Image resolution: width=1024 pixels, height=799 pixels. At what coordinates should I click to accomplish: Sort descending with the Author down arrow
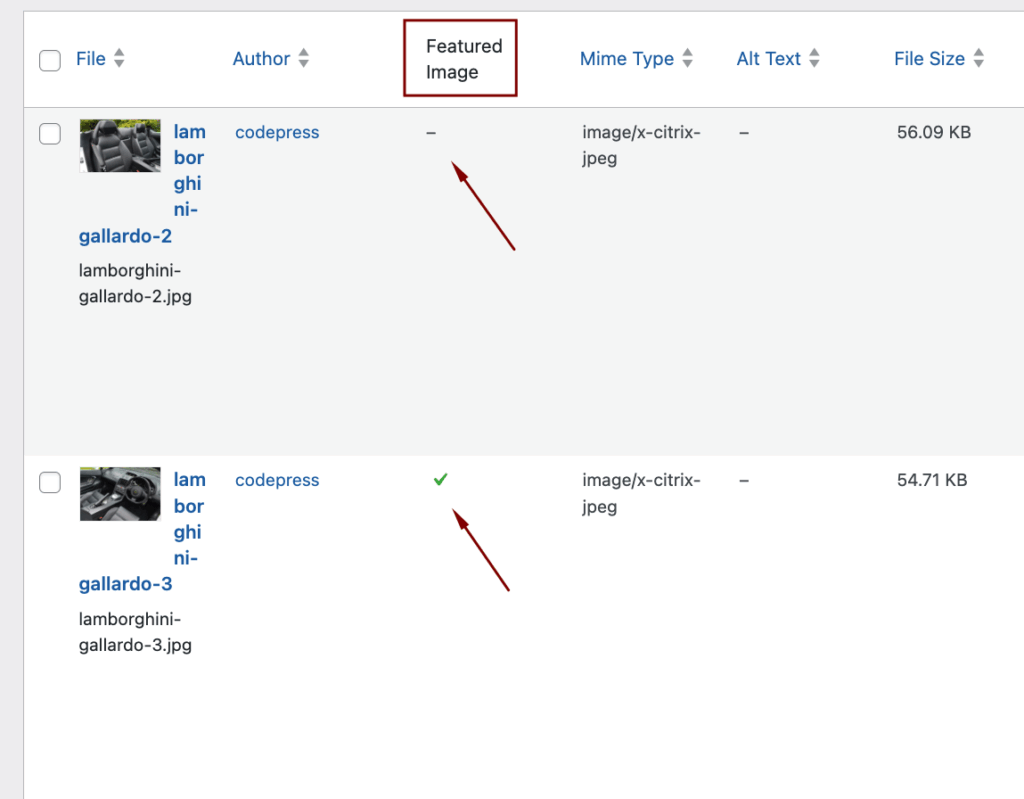pyautogui.click(x=303, y=64)
